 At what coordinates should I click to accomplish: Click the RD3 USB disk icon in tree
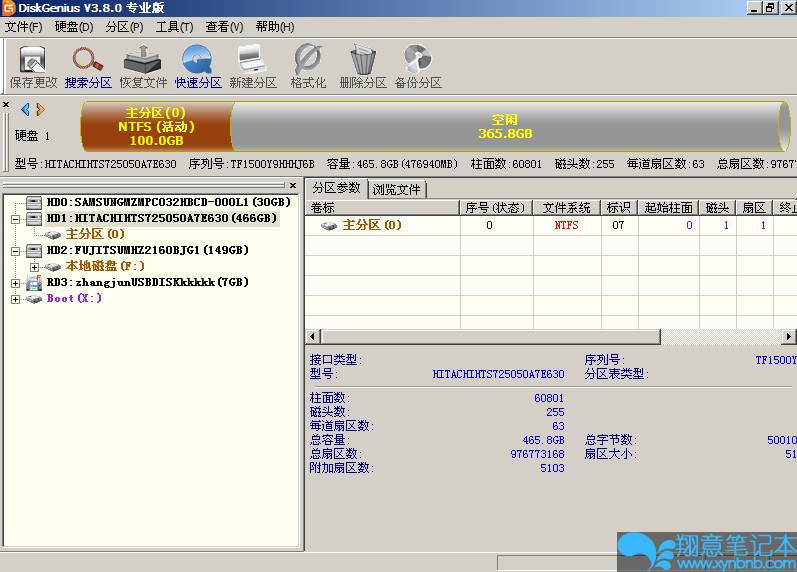34,283
